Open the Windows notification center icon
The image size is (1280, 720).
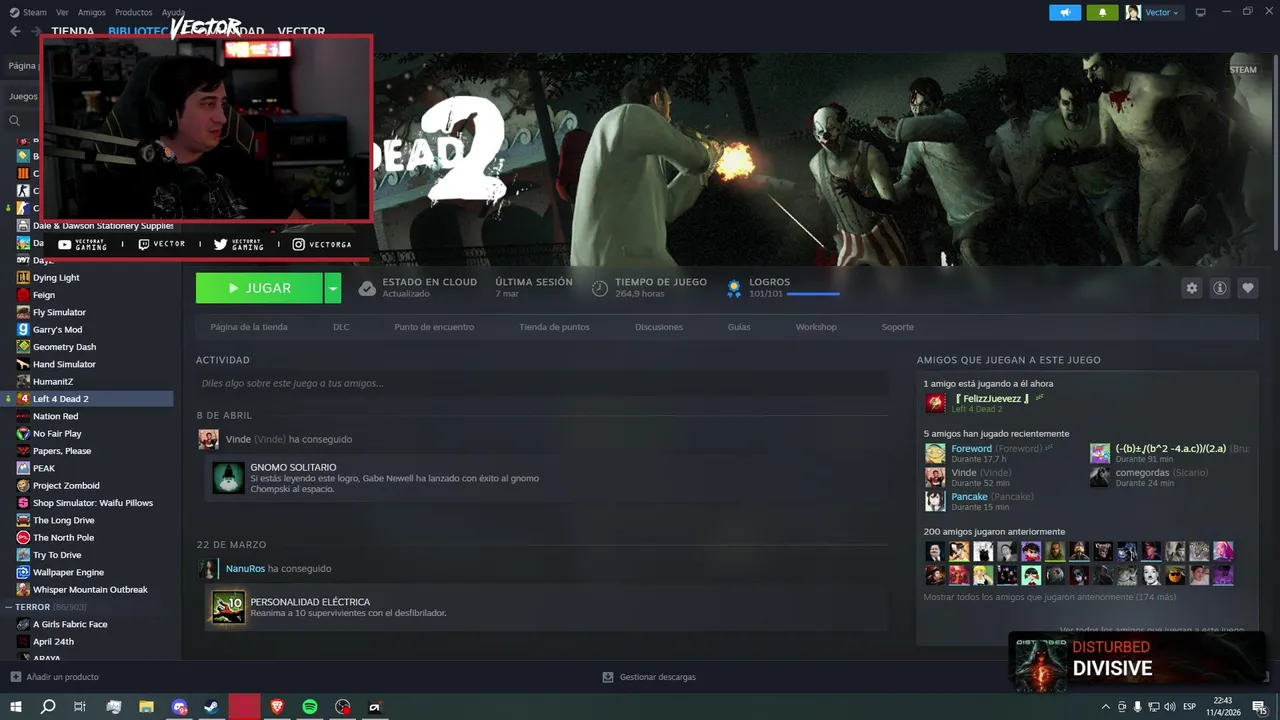[1259, 707]
